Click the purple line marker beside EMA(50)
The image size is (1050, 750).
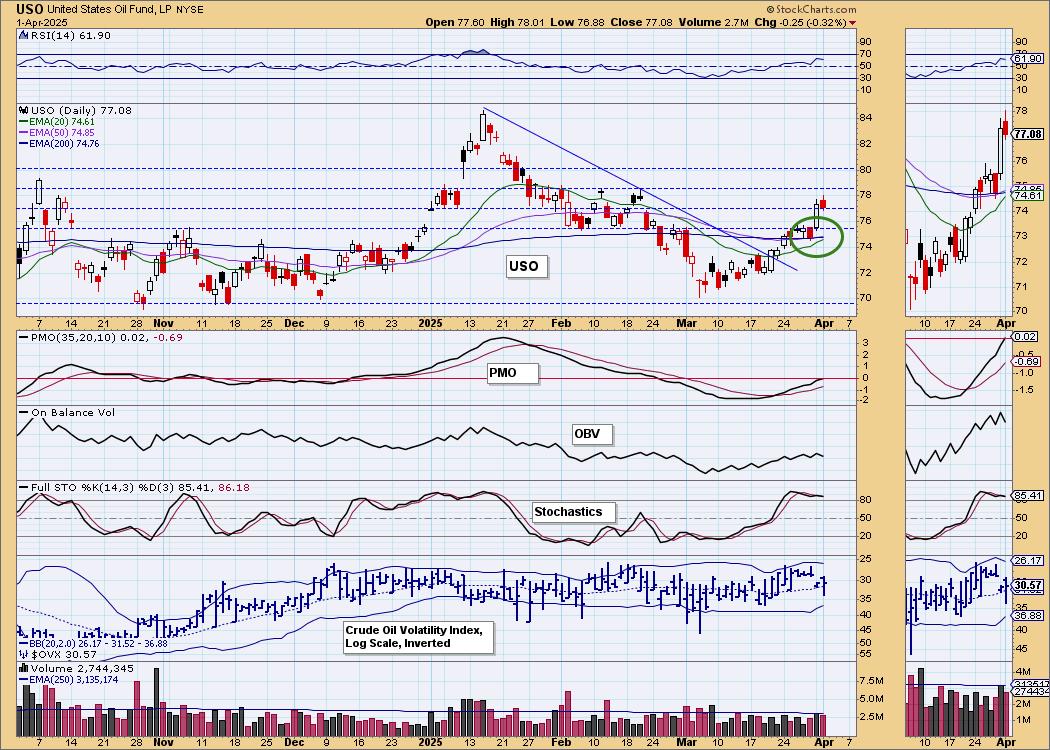point(23,133)
